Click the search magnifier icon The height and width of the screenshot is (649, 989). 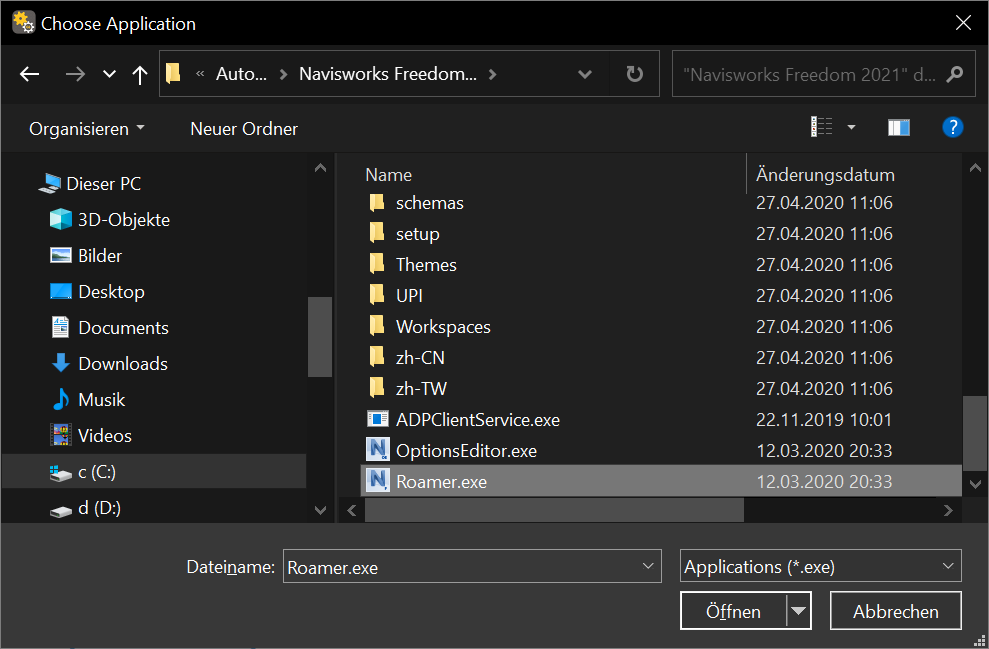(x=955, y=74)
